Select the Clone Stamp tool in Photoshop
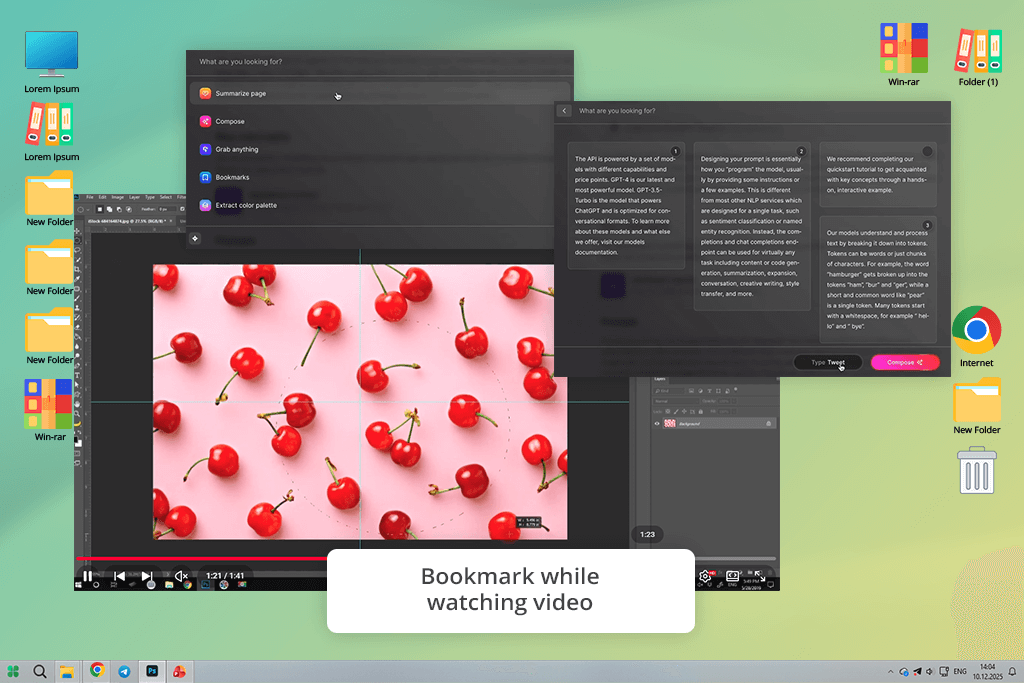The image size is (1024, 683). coord(77,308)
